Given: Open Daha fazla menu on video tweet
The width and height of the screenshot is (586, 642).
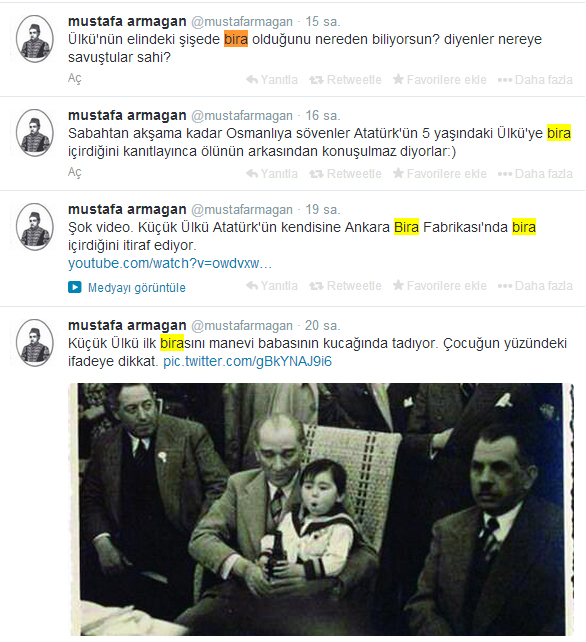Looking at the screenshot, I should point(535,285).
